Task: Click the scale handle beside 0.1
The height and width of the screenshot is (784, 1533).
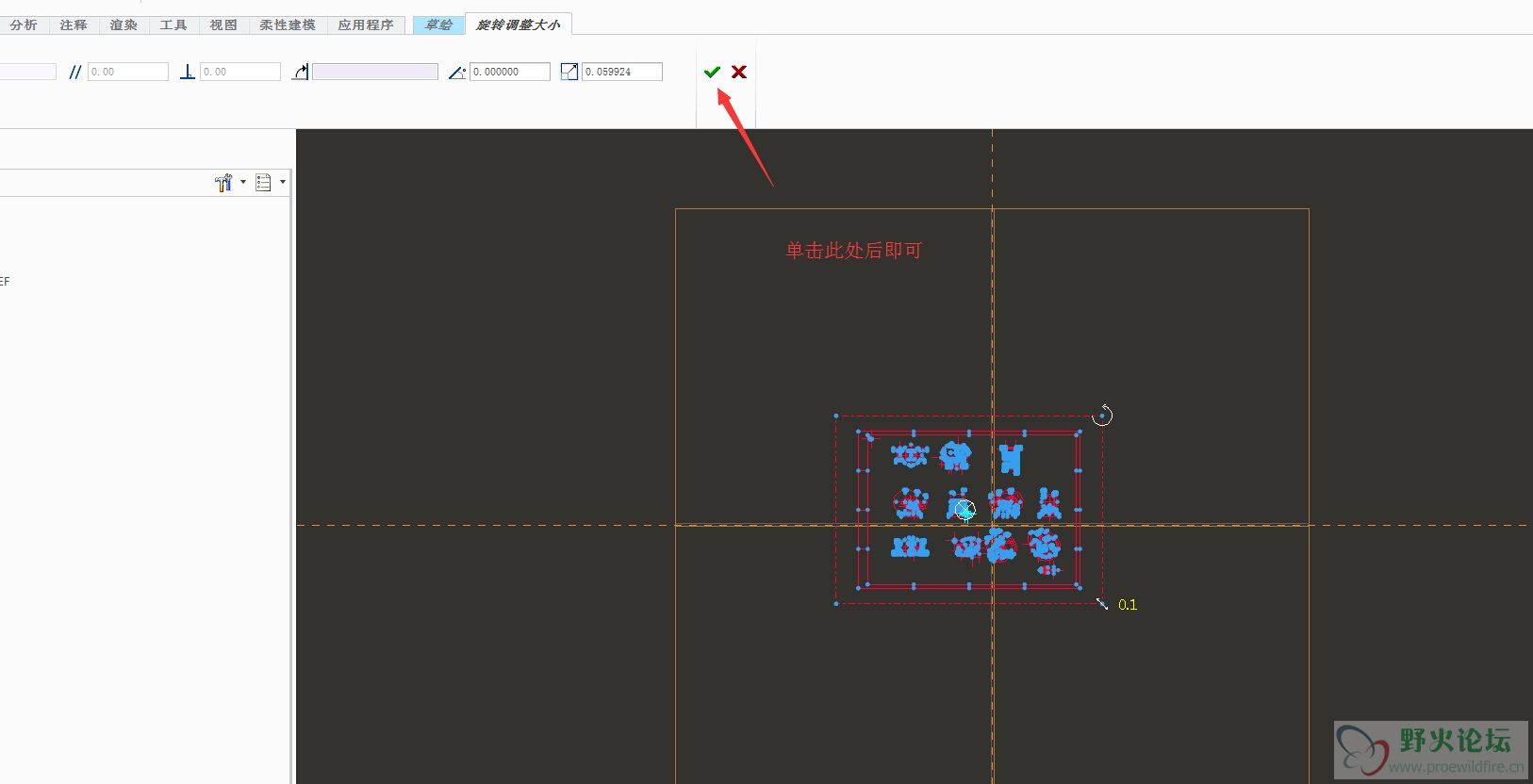Action: 1102,604
